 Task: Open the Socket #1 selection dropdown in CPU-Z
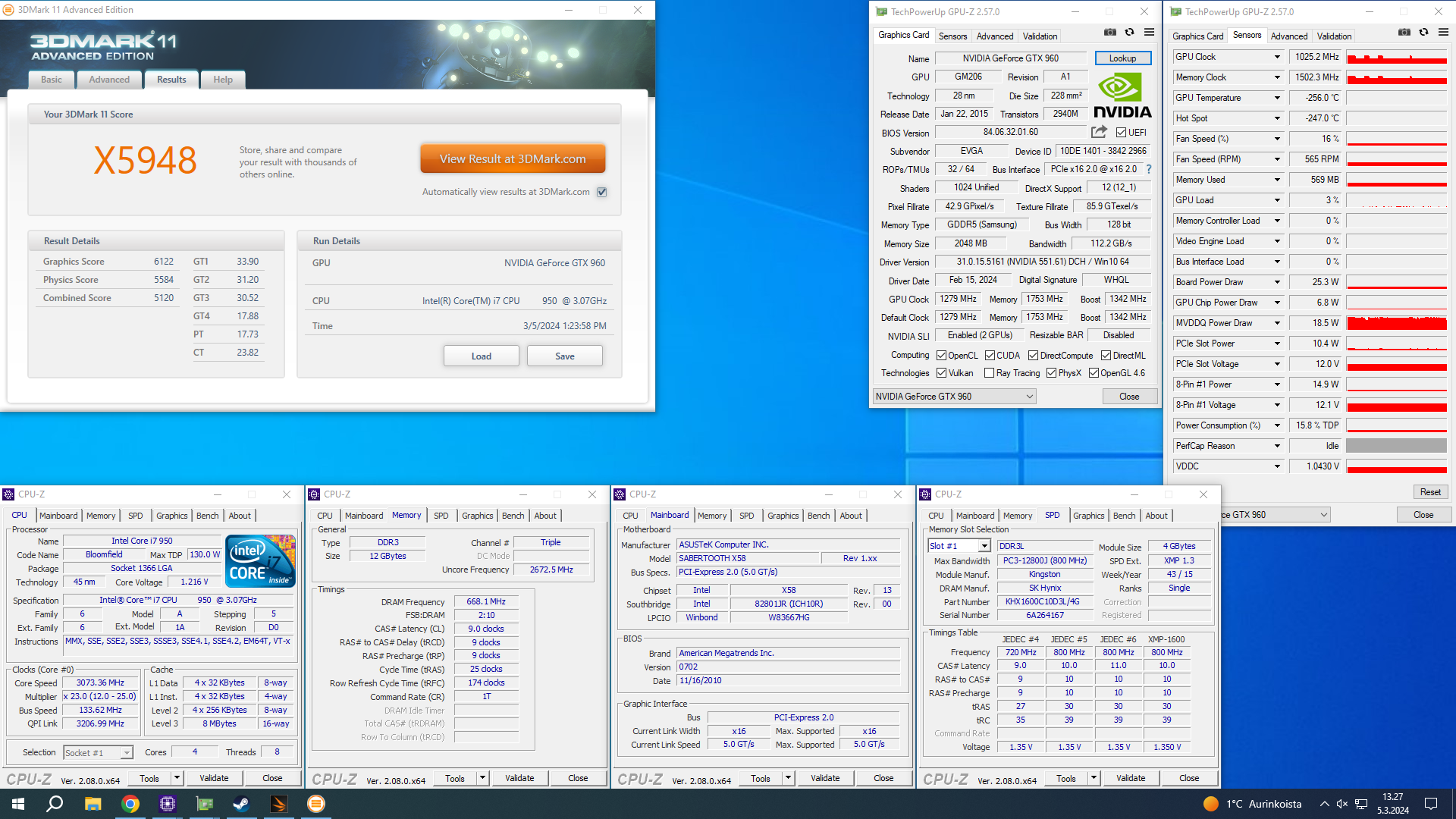98,752
